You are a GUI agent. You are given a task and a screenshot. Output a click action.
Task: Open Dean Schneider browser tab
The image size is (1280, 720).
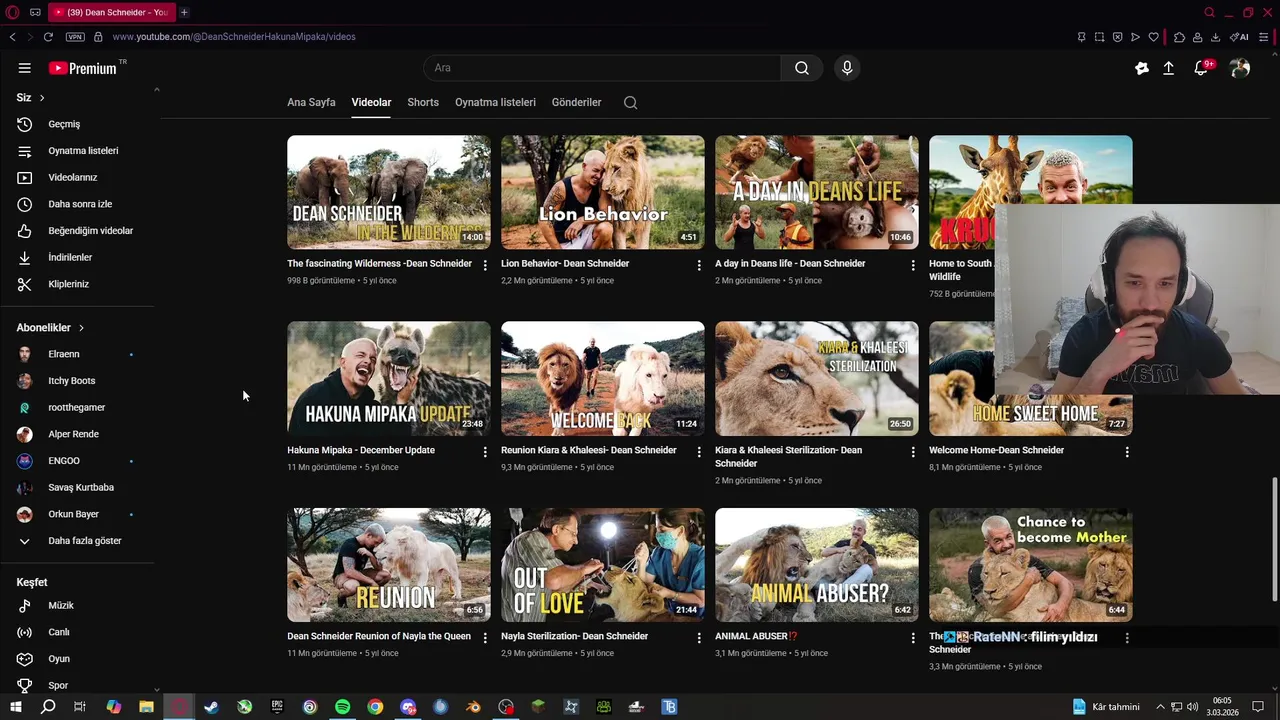110,12
